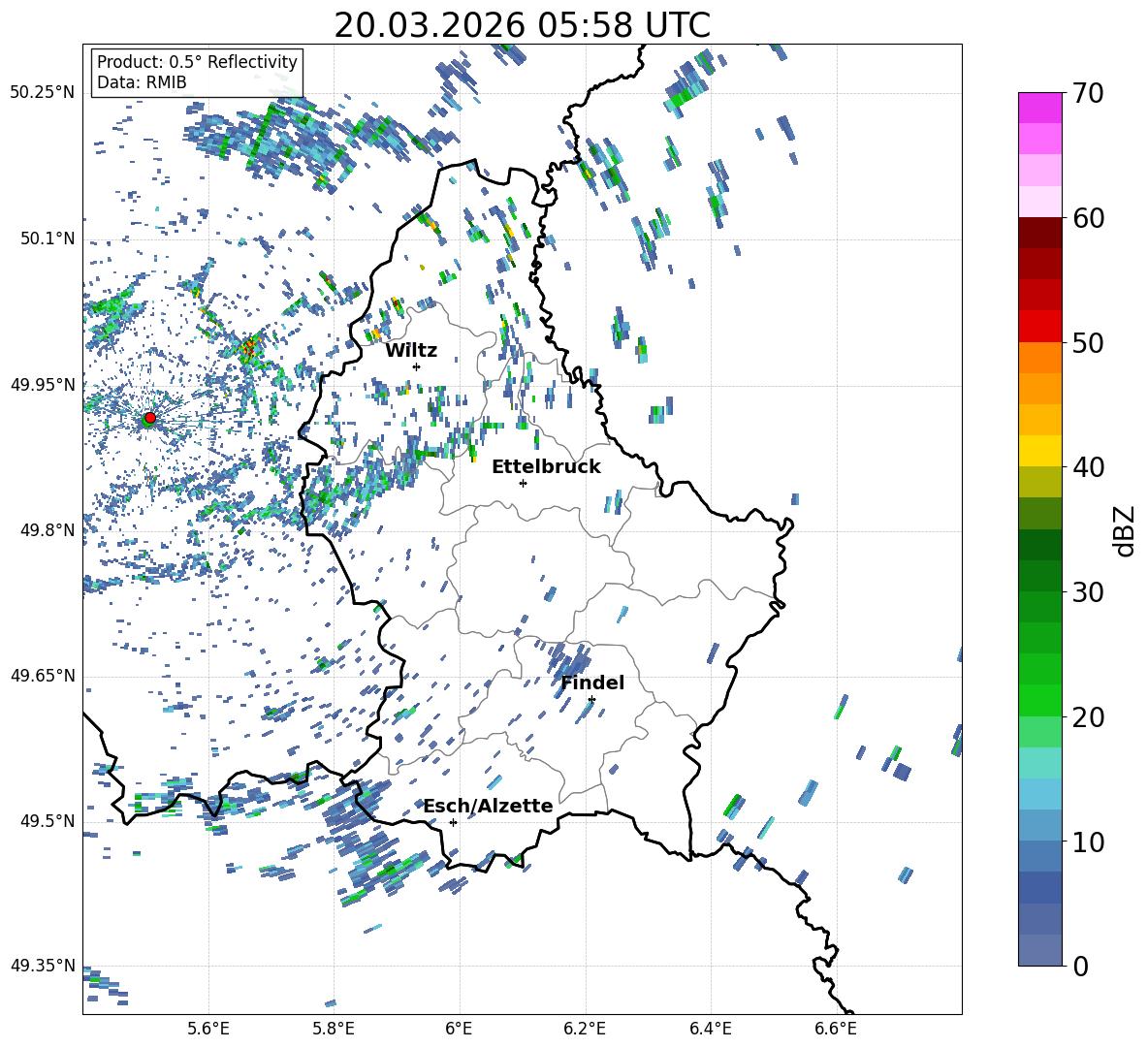Select the Findel city label
Image resolution: width=1148 pixels, height=1048 pixels.
pos(592,683)
